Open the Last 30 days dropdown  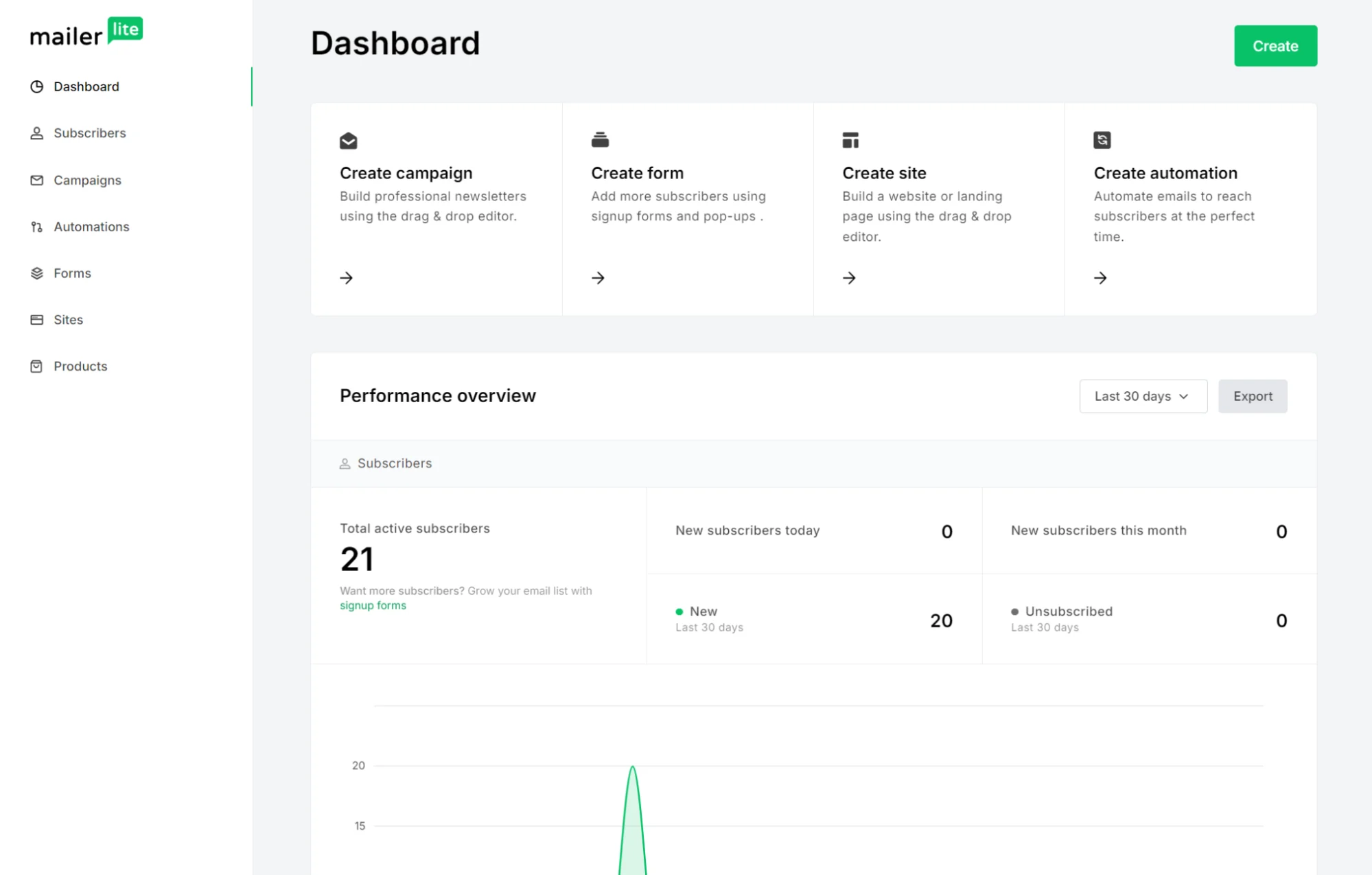coord(1143,396)
